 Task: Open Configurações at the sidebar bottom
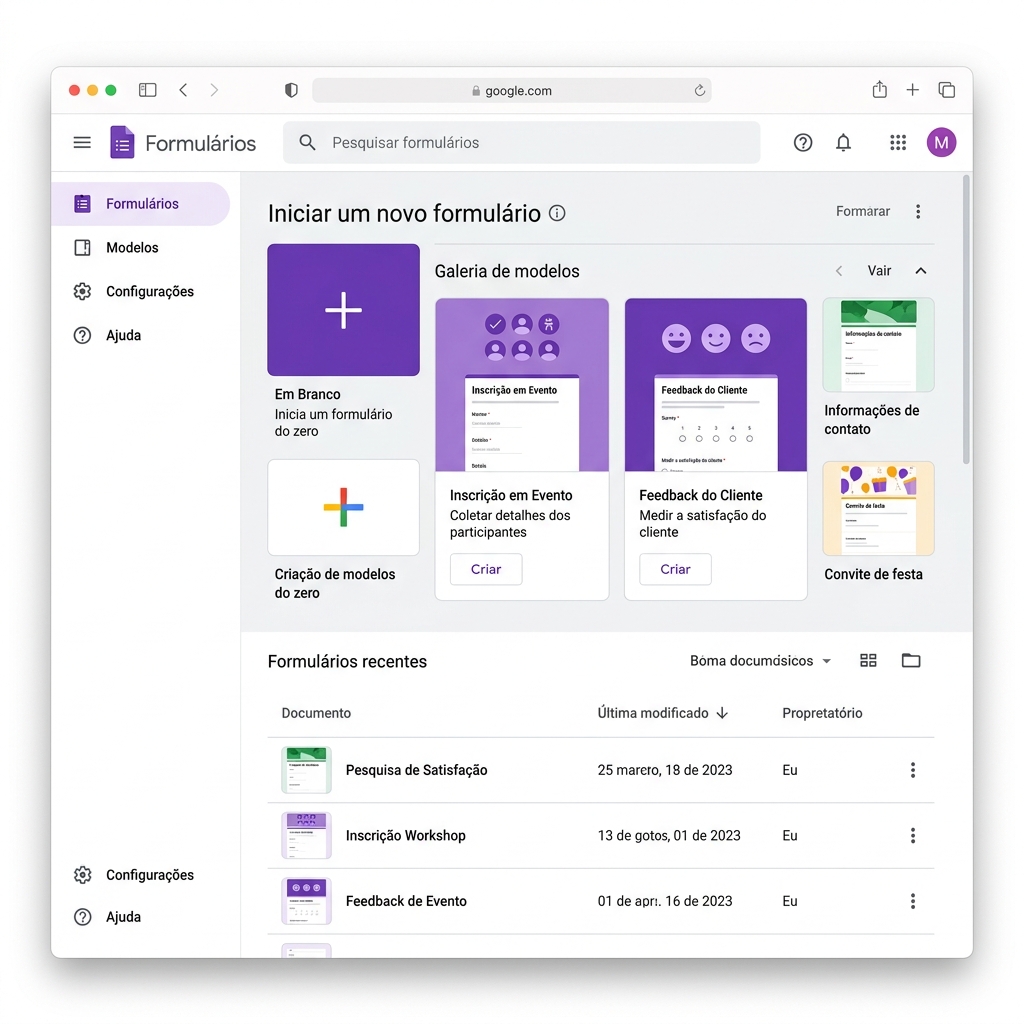(x=134, y=874)
